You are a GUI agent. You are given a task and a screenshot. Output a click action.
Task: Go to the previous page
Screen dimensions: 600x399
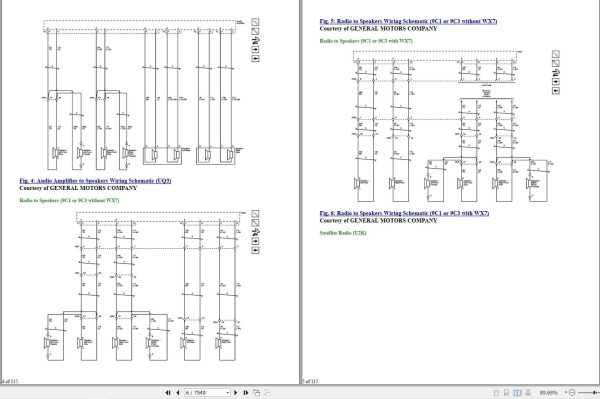pos(178,392)
